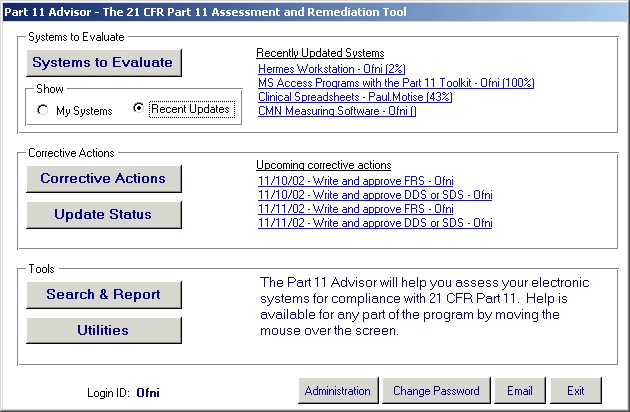The image size is (630, 412).
Task: Exit the Part 11 Advisor application
Action: coord(576,390)
